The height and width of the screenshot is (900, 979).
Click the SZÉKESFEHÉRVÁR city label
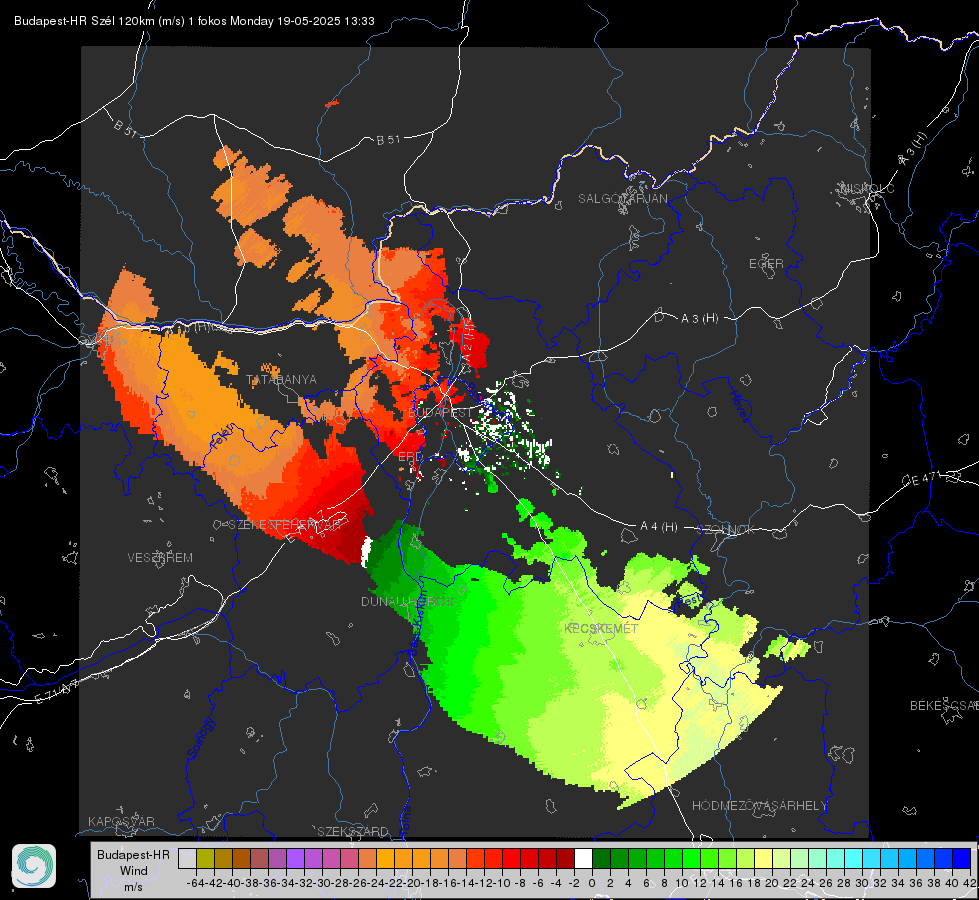(285, 525)
